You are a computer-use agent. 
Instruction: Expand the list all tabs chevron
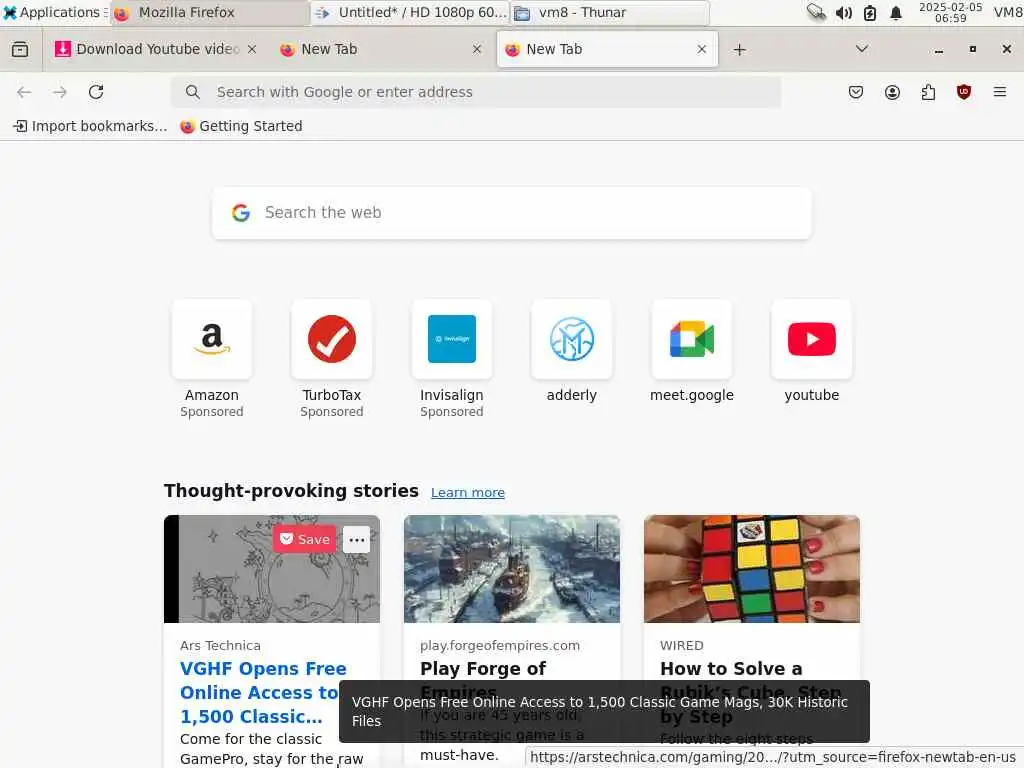862,49
